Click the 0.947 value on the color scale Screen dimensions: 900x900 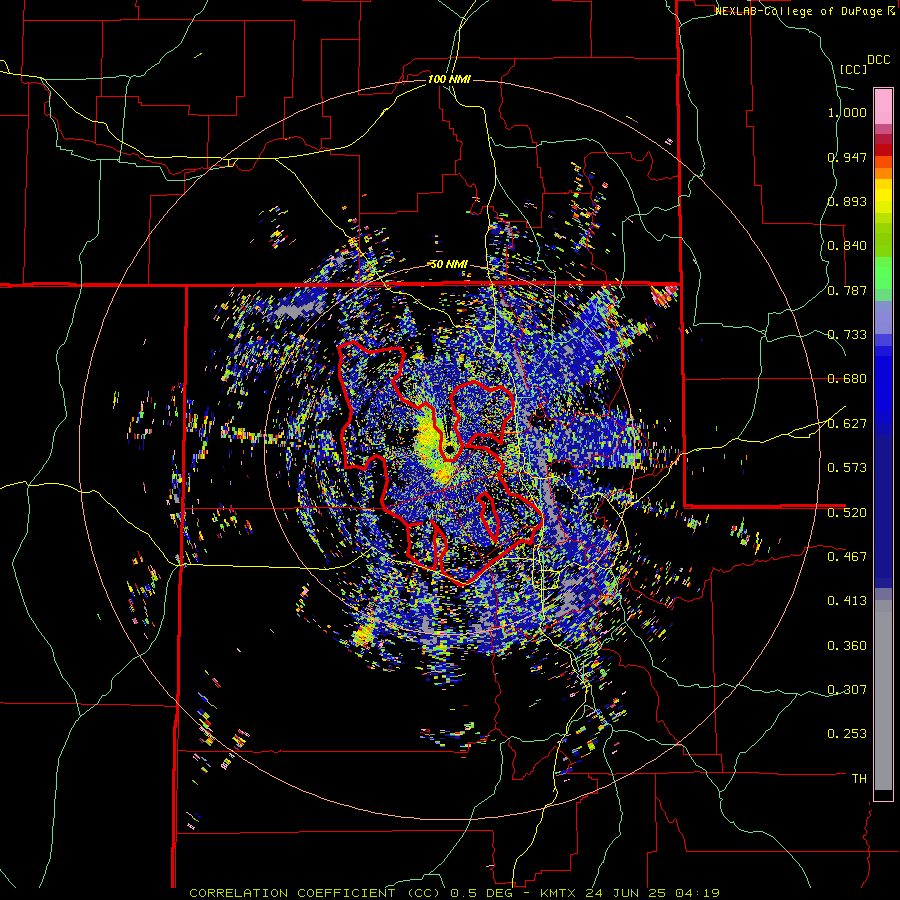847,157
